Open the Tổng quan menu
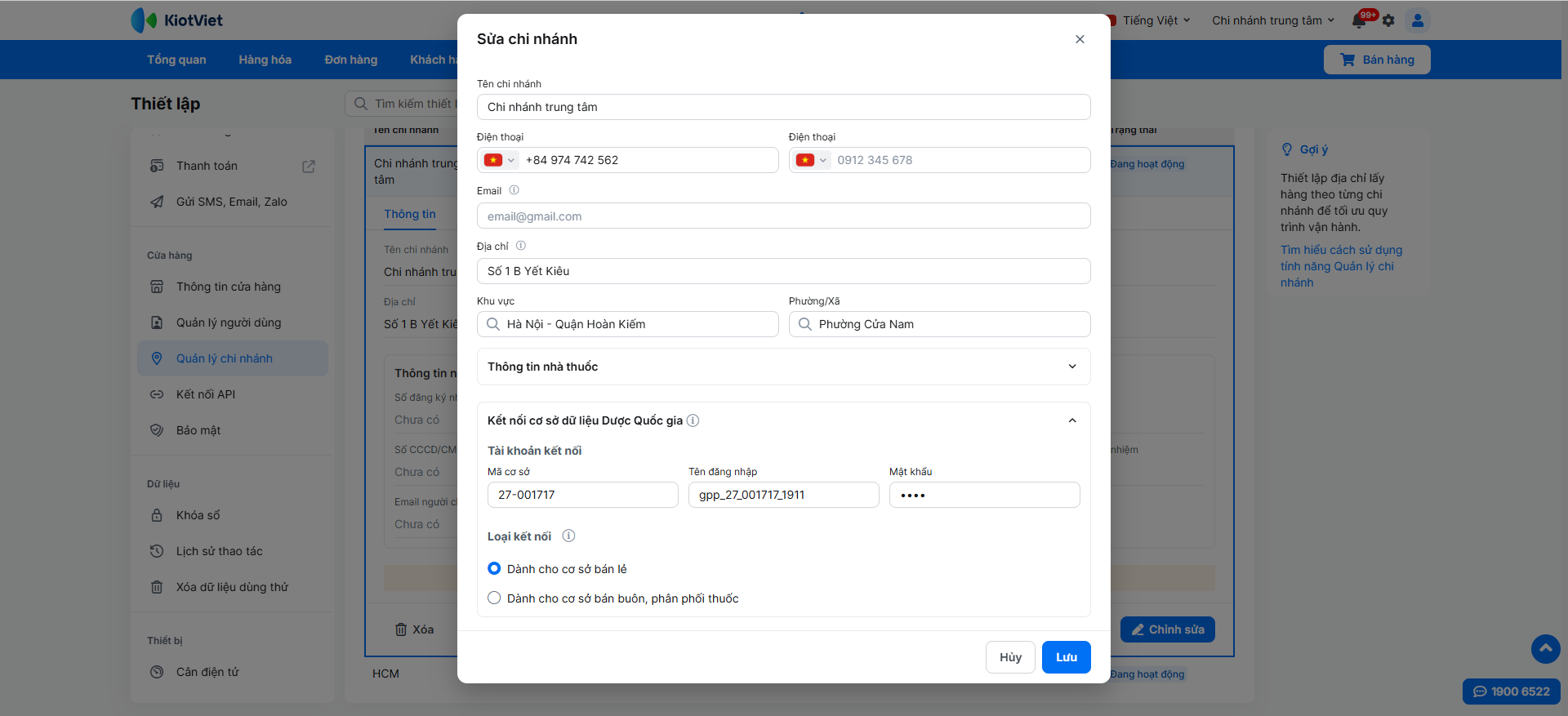Image resolution: width=1568 pixels, height=716 pixels. pos(176,60)
